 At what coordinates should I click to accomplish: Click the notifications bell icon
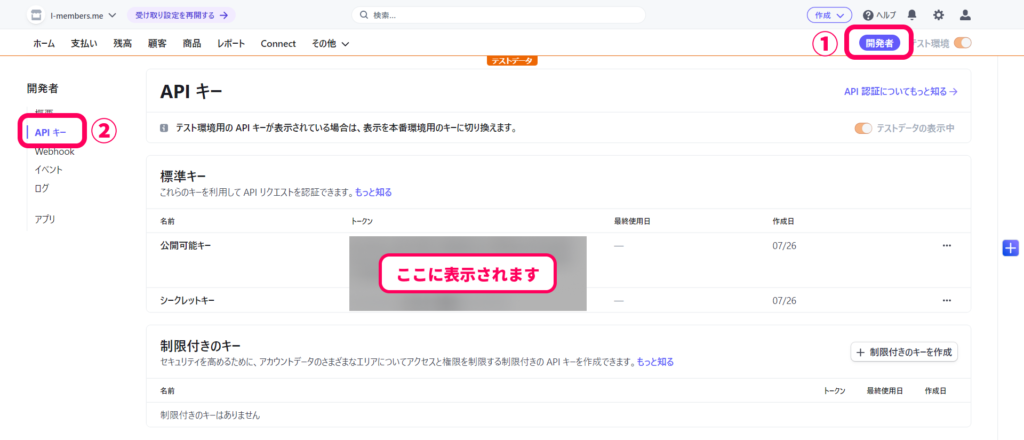[x=912, y=15]
